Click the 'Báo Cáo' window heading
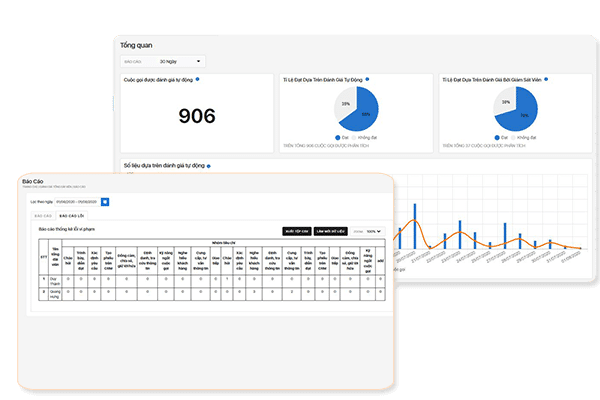 pos(33,181)
